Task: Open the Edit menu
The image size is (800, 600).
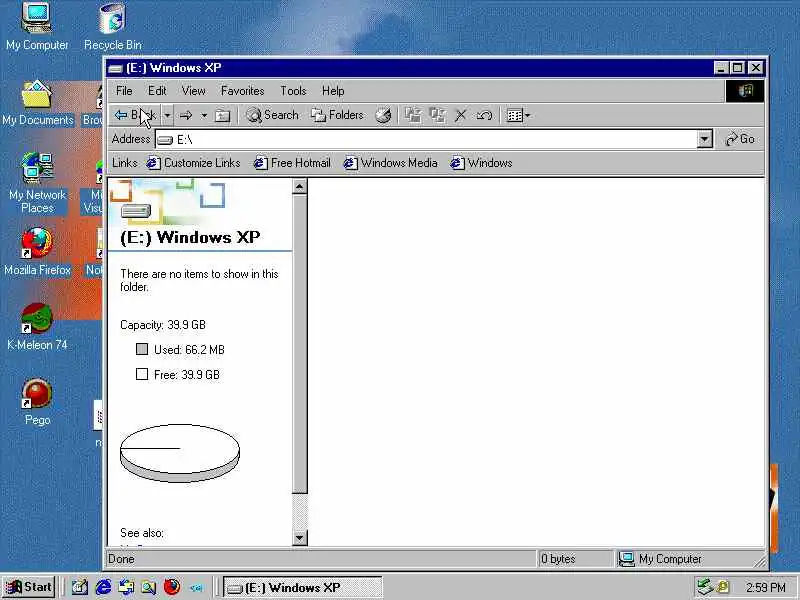Action: pos(157,91)
